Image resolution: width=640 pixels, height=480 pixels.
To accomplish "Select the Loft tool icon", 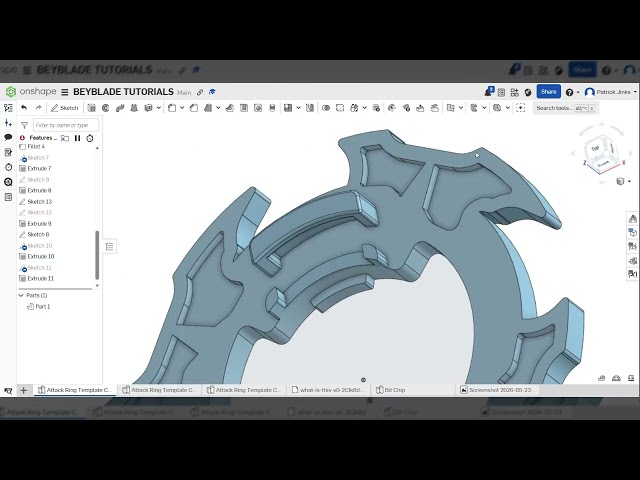I will [134, 108].
